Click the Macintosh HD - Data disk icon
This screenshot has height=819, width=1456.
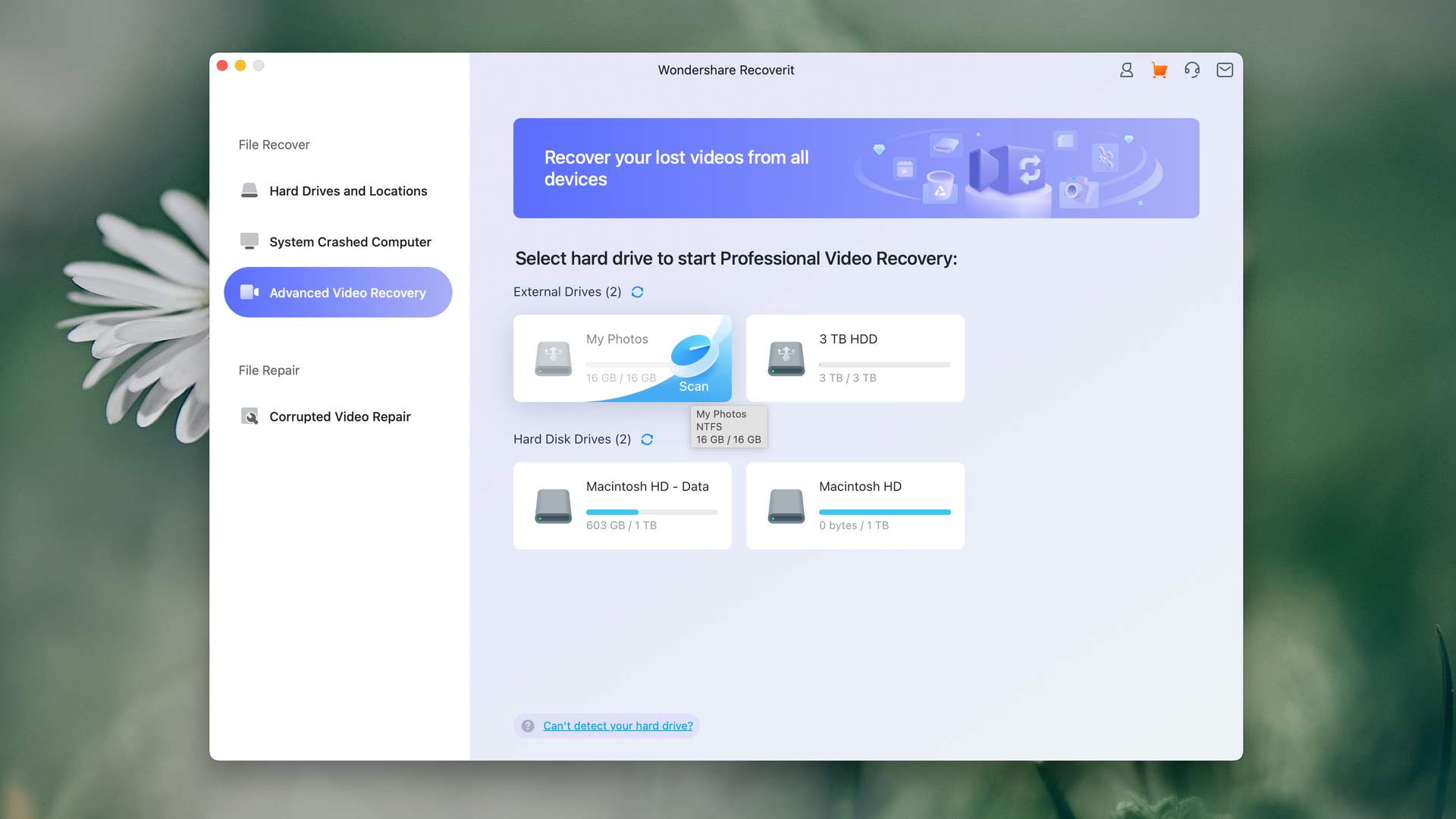554,506
